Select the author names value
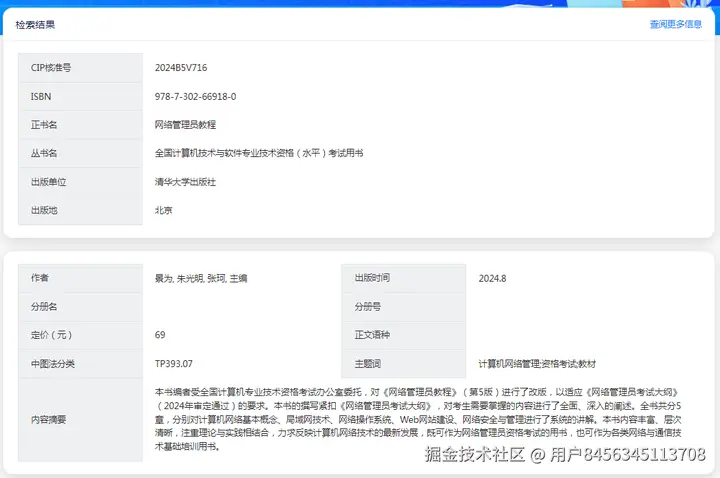The width and height of the screenshot is (720, 478). tap(201, 278)
